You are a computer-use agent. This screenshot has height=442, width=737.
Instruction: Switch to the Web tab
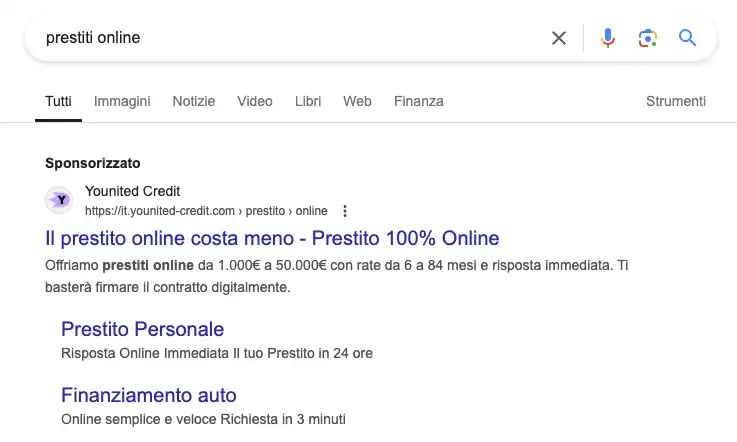[357, 101]
